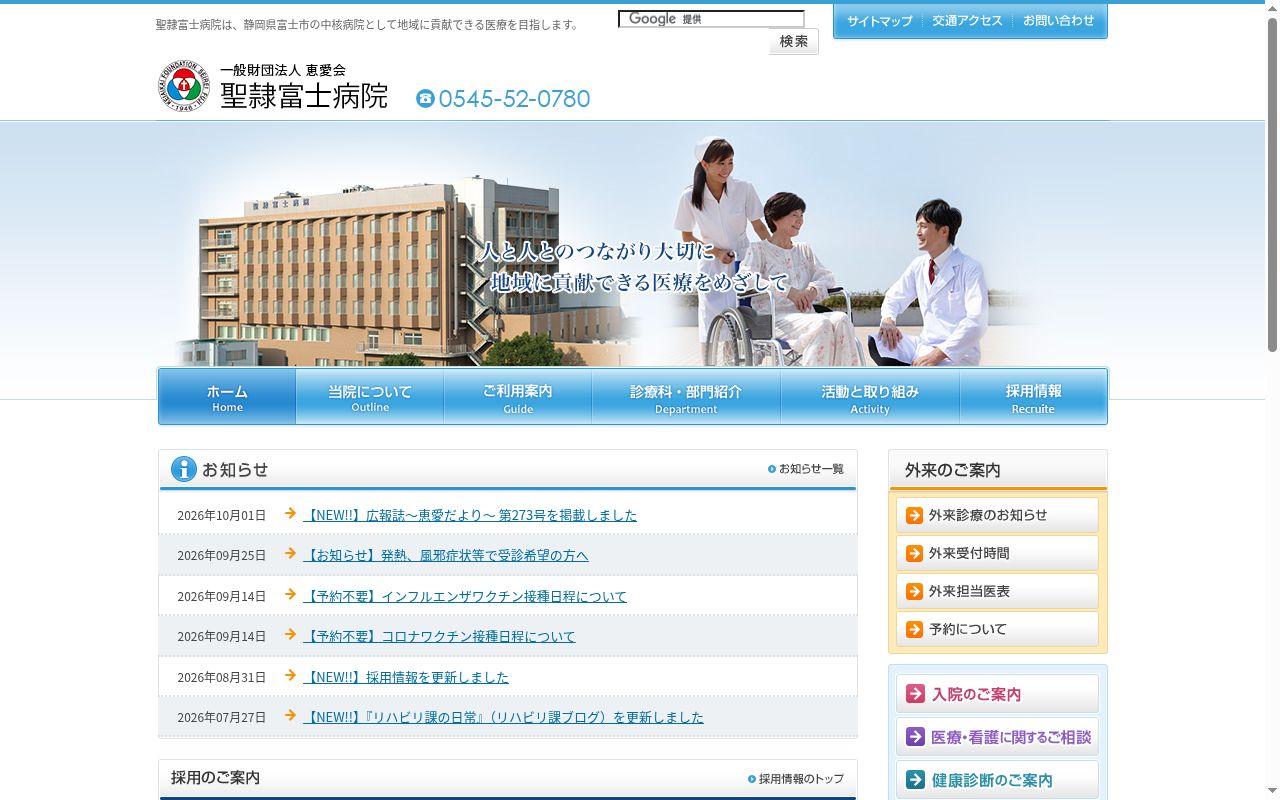Open the お問い合わせ link
1280x800 pixels.
(x=1058, y=21)
